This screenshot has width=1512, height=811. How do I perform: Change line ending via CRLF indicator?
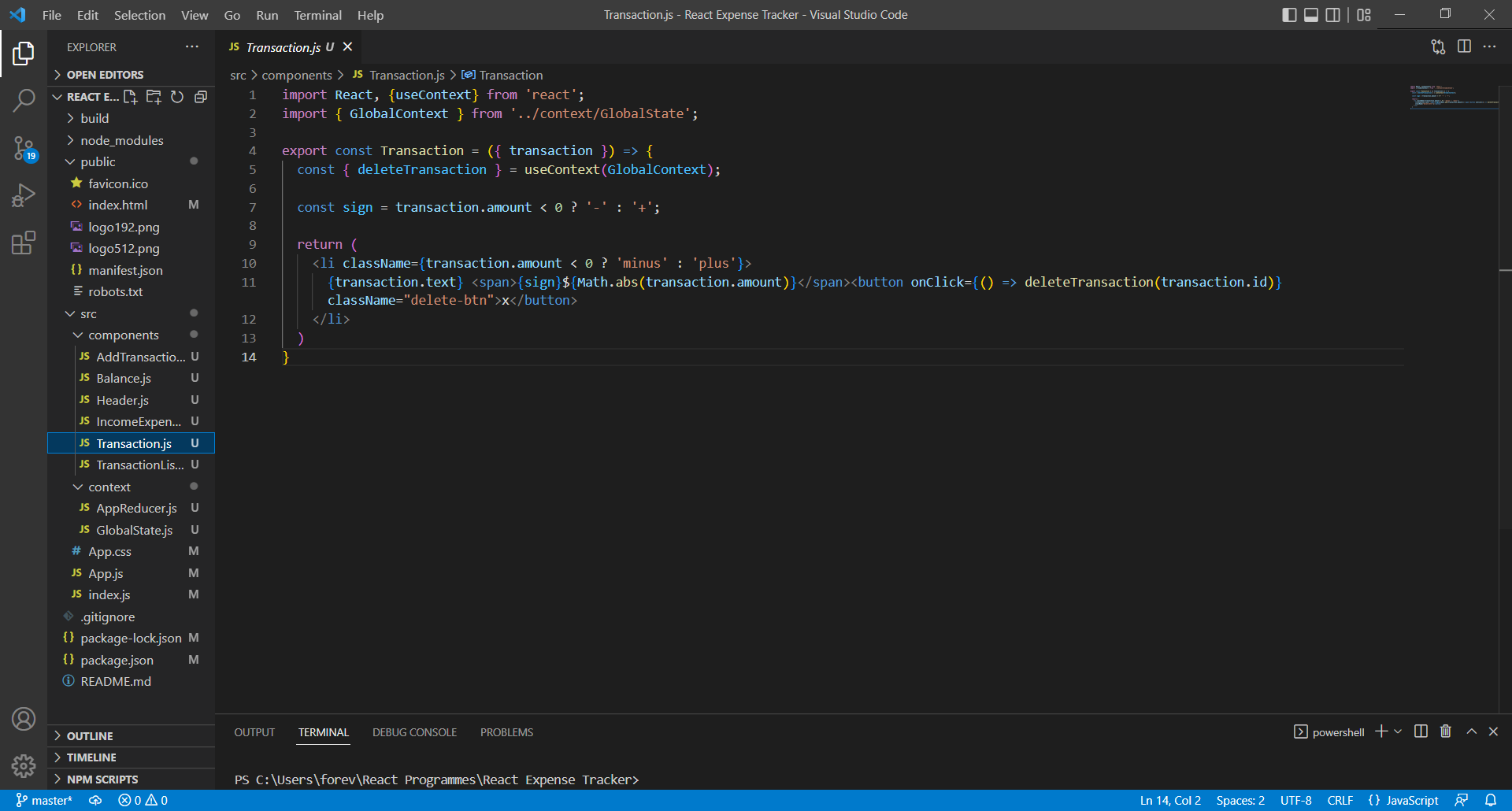[x=1340, y=800]
